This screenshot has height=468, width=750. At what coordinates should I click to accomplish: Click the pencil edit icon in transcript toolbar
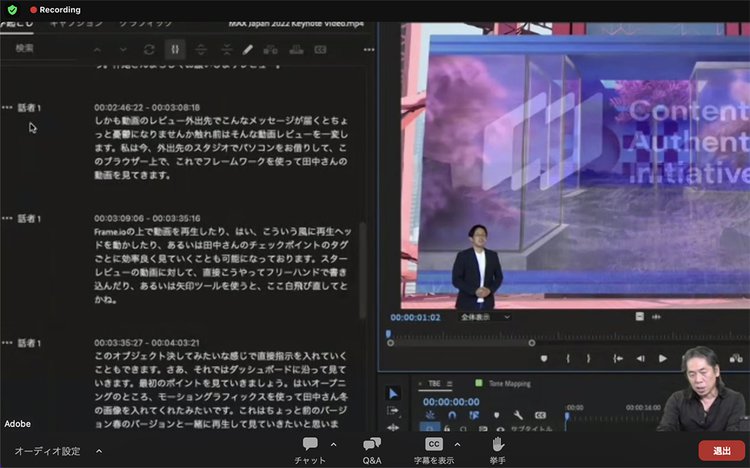point(247,48)
